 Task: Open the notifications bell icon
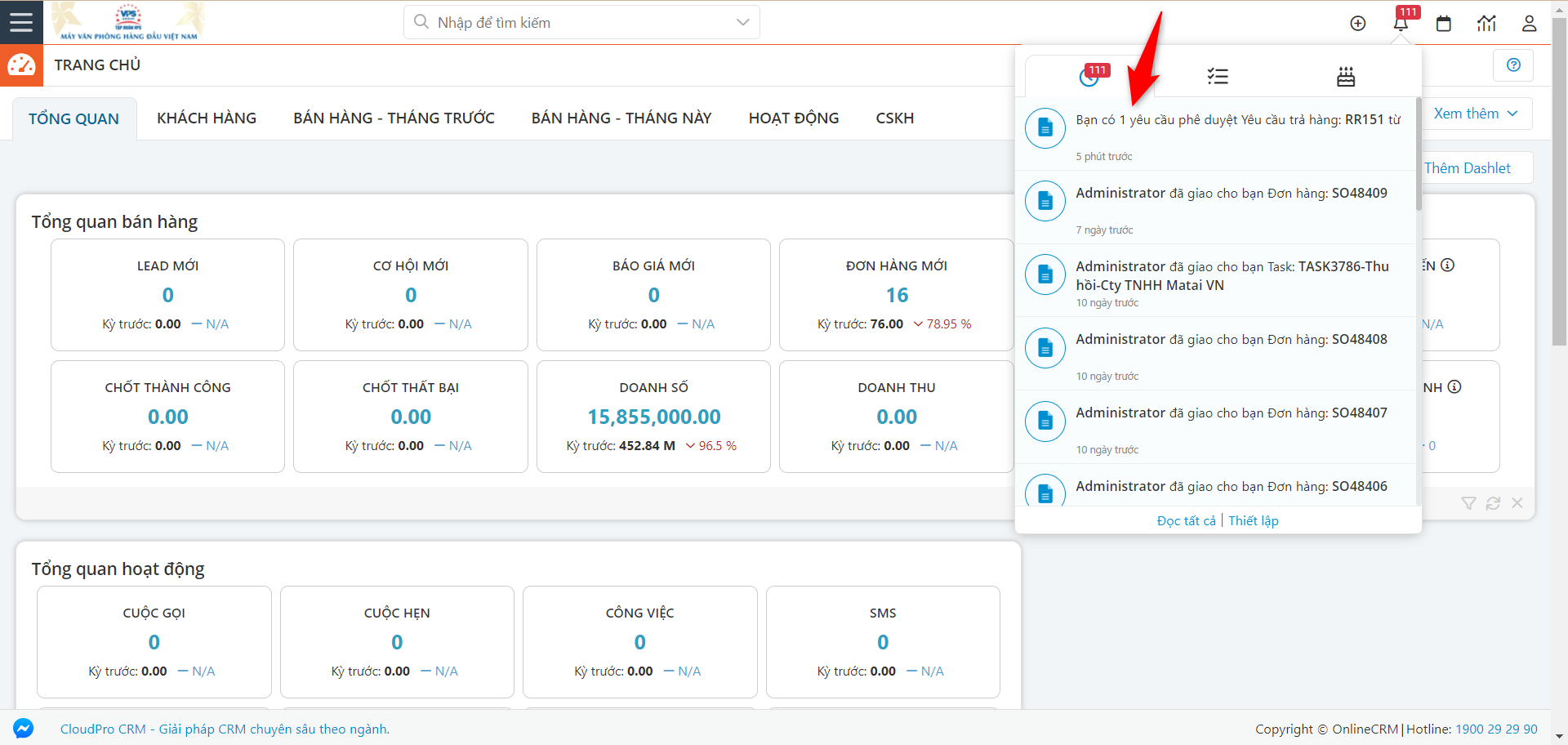point(1401,24)
